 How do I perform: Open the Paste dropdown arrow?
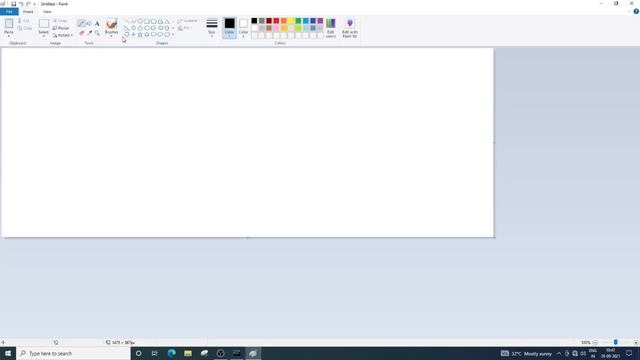click(9, 36)
